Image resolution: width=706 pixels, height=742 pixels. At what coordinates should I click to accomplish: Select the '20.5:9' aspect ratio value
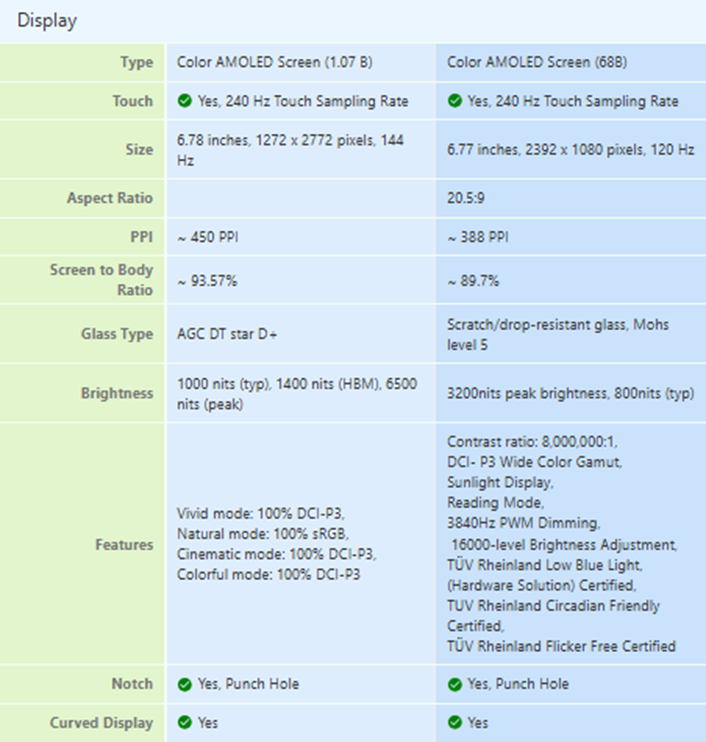(x=467, y=198)
